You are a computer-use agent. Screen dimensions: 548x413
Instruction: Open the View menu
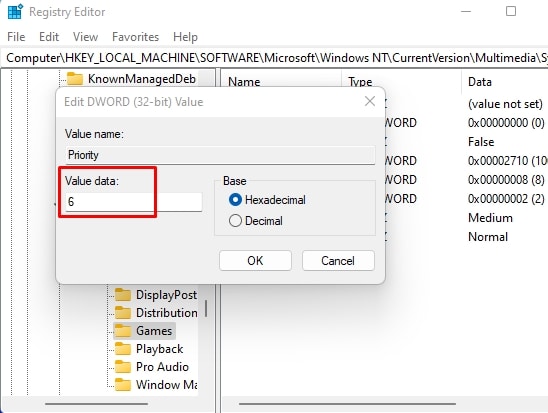tap(85, 37)
